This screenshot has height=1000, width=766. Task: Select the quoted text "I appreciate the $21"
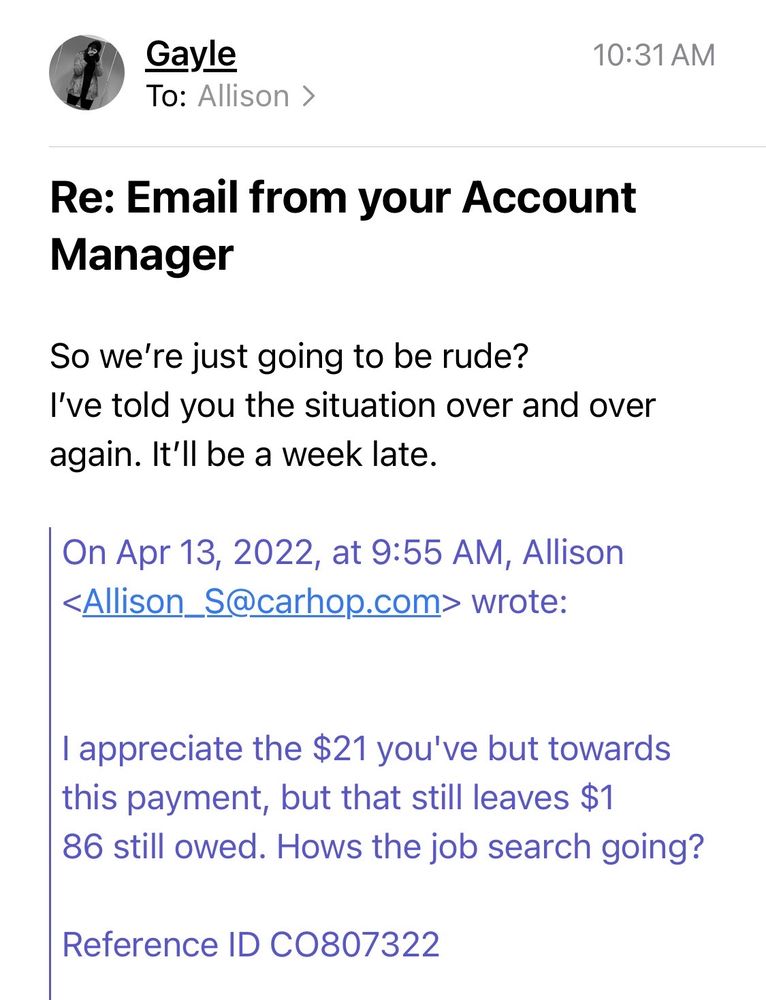(x=215, y=749)
